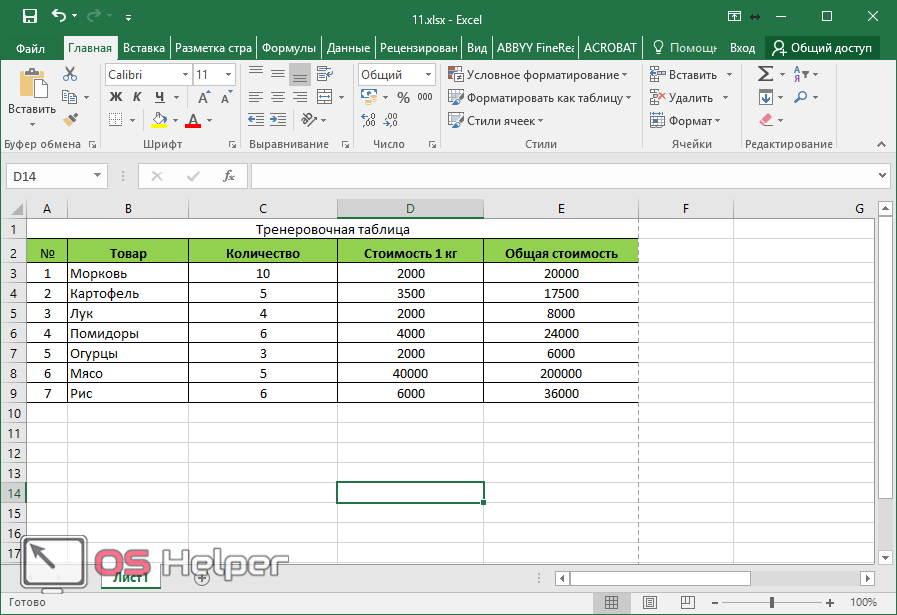Click the Format Painter brush icon
This screenshot has height=615, width=897.
click(70, 120)
